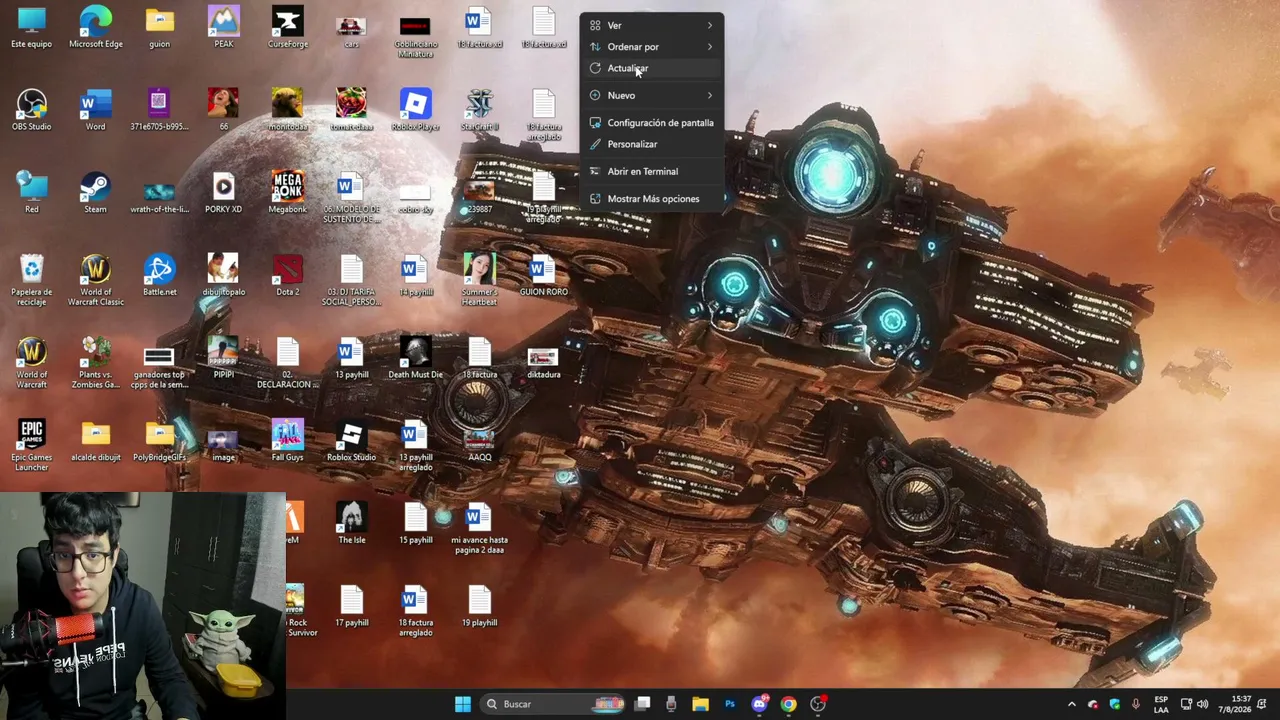Expand the Ver submenu in context menu
1280x720 pixels.
tap(651, 25)
